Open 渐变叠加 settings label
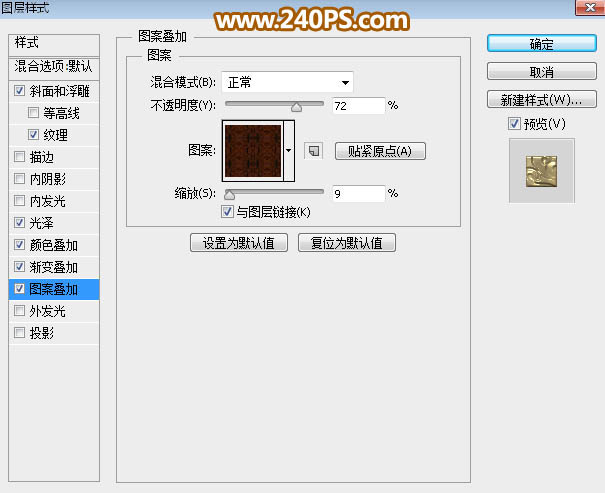The image size is (605, 493). [54, 267]
